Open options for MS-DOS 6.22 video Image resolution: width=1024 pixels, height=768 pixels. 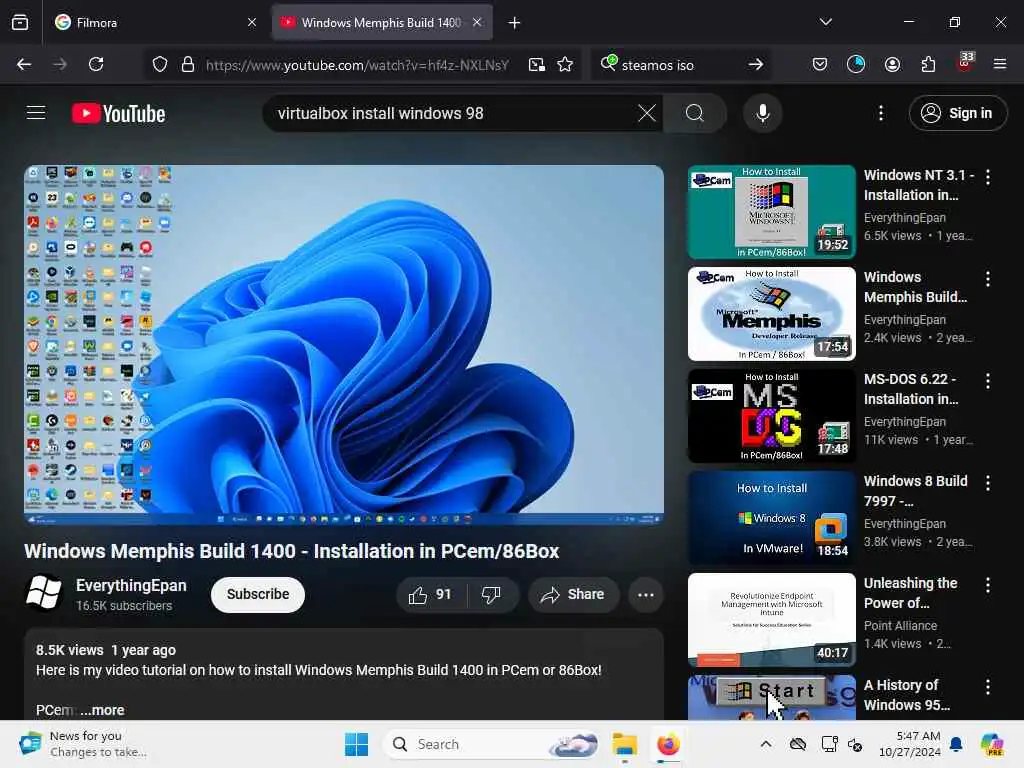pyautogui.click(x=988, y=381)
